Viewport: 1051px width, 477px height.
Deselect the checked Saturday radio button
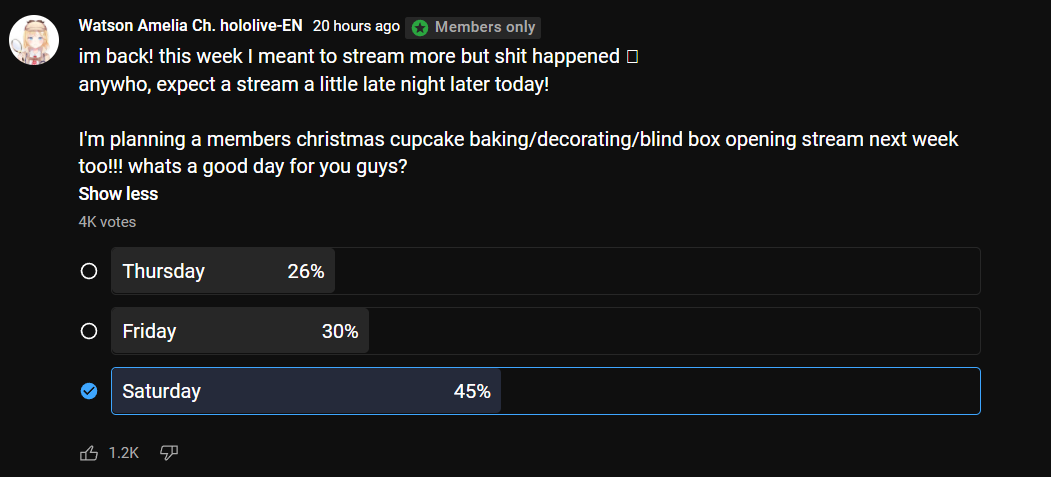[89, 391]
